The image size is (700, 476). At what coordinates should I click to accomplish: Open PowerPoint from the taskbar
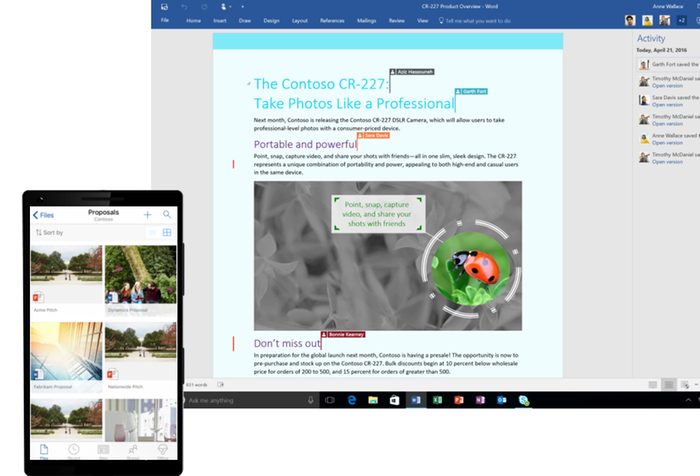(459, 400)
